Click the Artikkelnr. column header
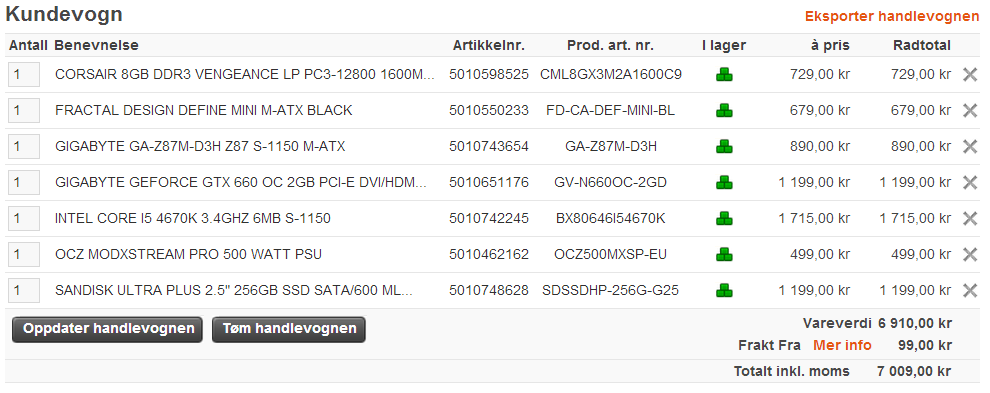The width and height of the screenshot is (990, 393). click(x=489, y=45)
